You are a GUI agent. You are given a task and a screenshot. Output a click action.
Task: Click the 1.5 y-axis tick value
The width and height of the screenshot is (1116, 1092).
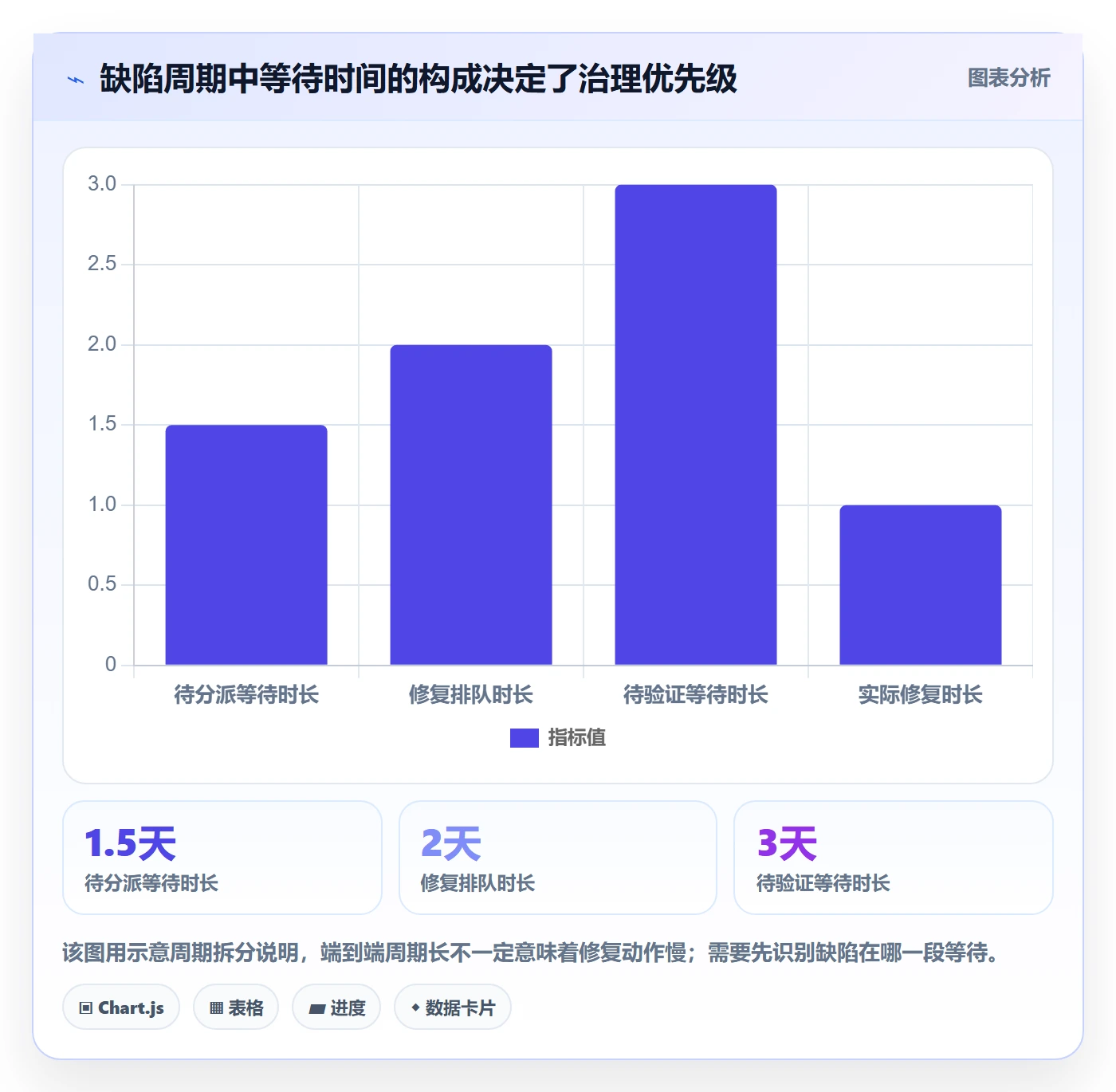coord(102,424)
